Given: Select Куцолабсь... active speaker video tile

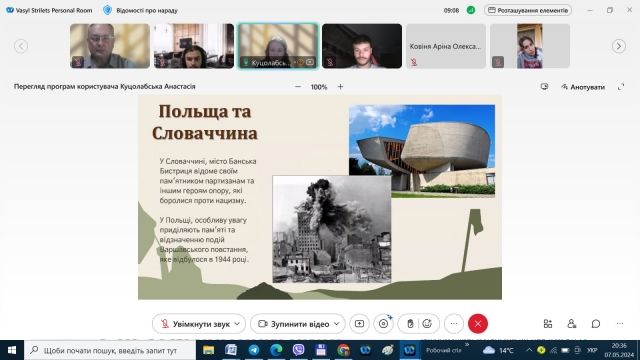Looking at the screenshot, I should 278,46.
